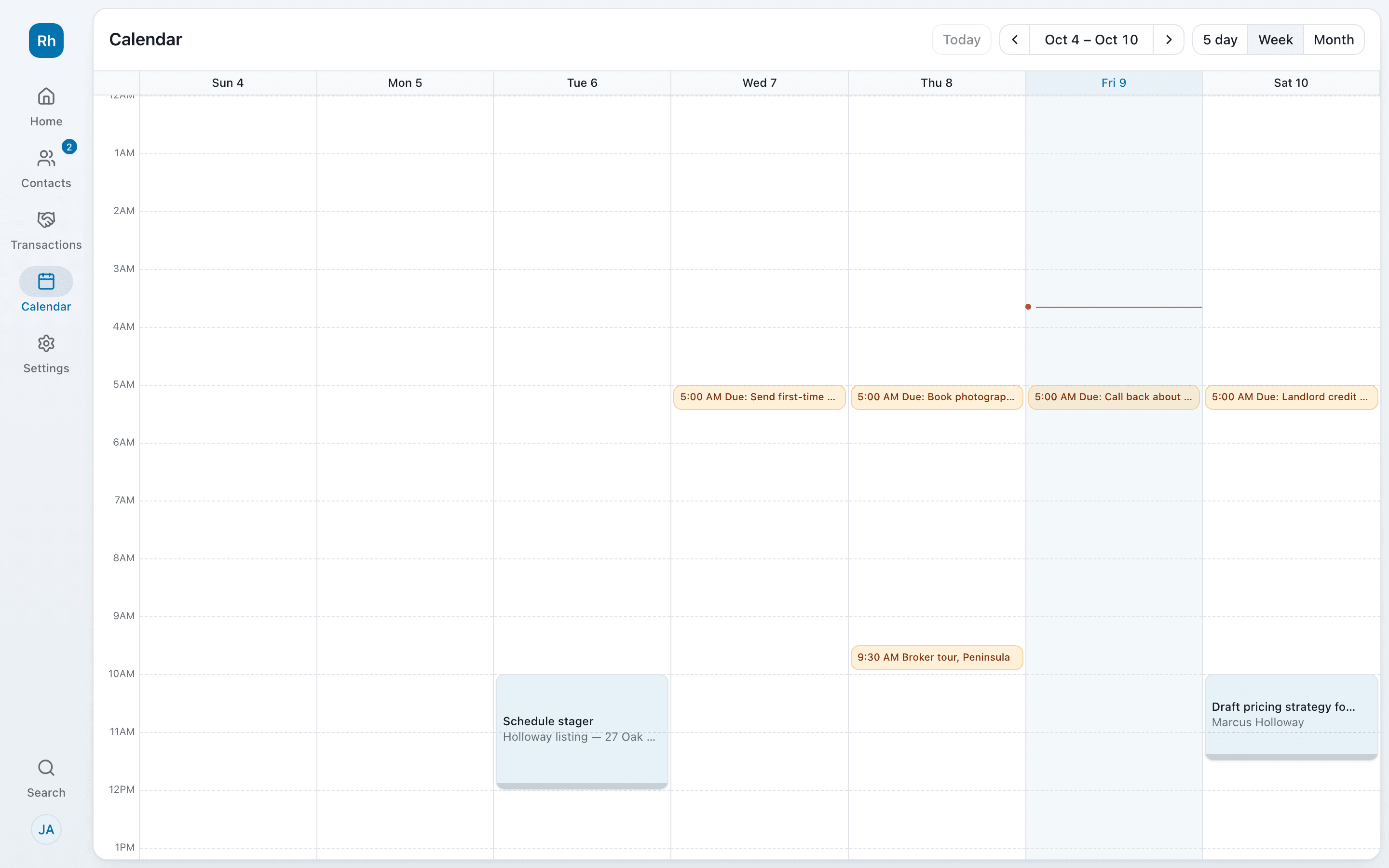
Task: Switch to Month view
Action: (x=1334, y=40)
